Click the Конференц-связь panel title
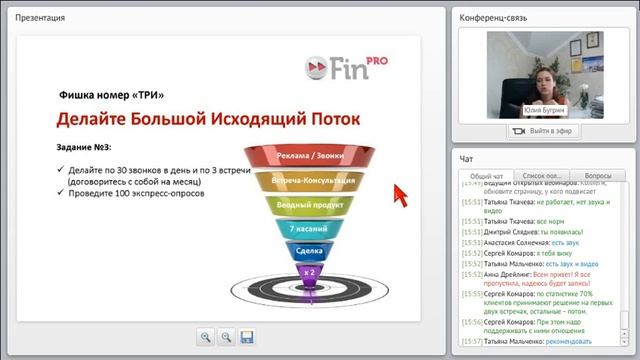 [x=493, y=18]
